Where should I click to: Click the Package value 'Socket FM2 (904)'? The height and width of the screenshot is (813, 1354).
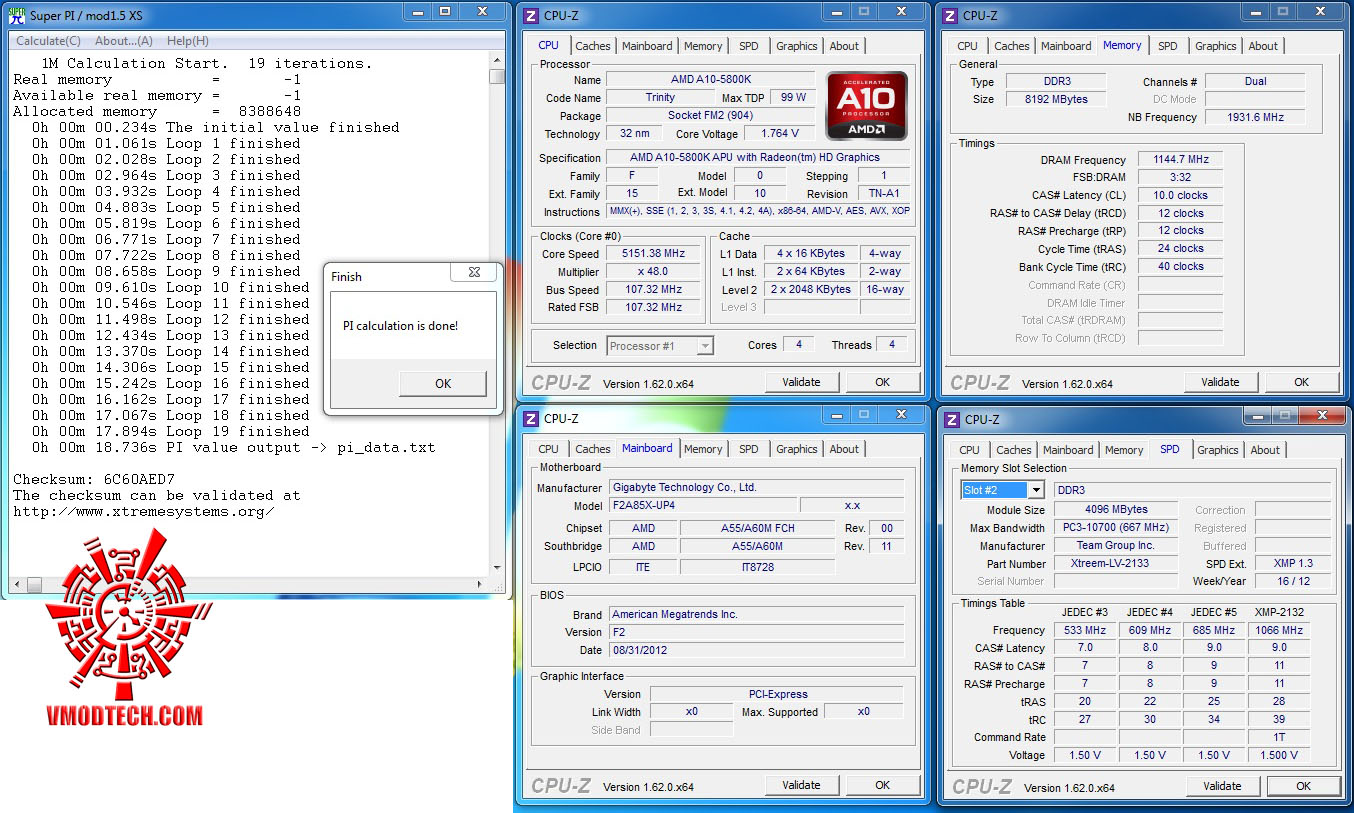(709, 116)
